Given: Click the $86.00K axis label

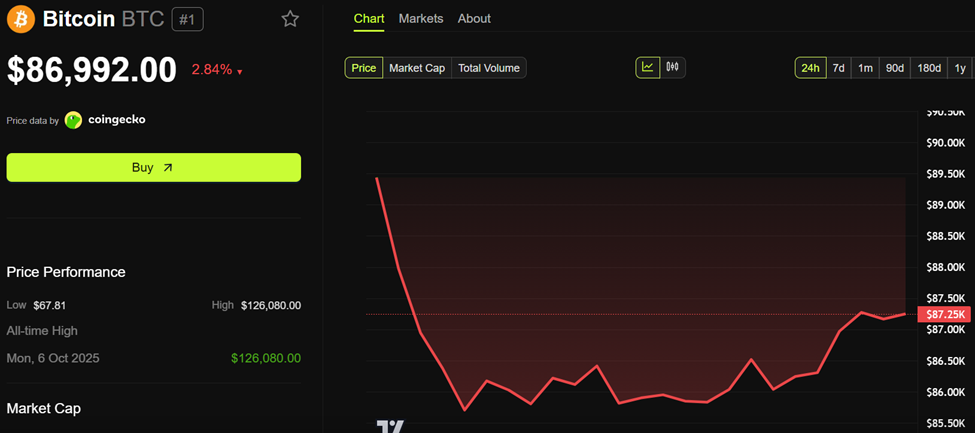Looking at the screenshot, I should (x=945, y=393).
